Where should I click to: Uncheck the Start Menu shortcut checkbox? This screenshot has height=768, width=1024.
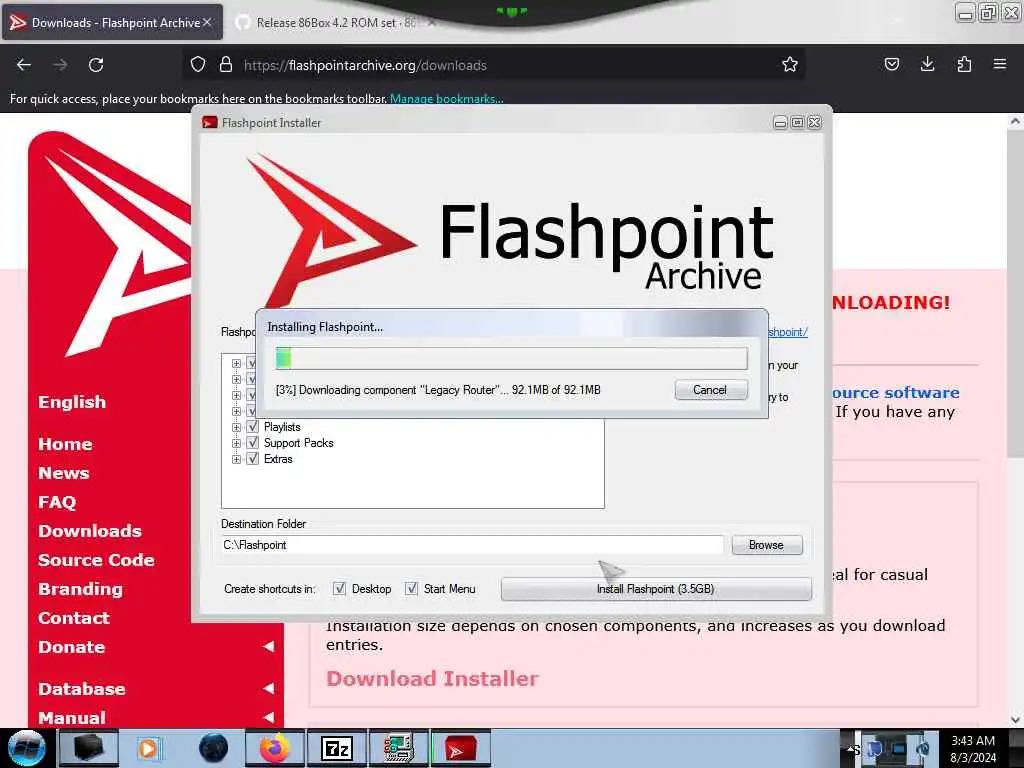click(x=411, y=588)
